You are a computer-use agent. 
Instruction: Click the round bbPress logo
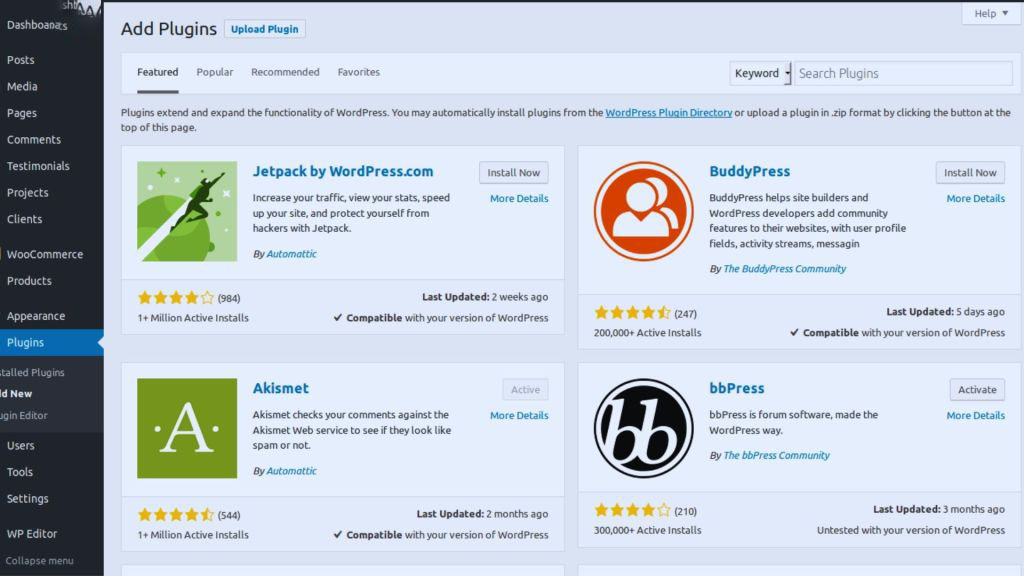643,428
